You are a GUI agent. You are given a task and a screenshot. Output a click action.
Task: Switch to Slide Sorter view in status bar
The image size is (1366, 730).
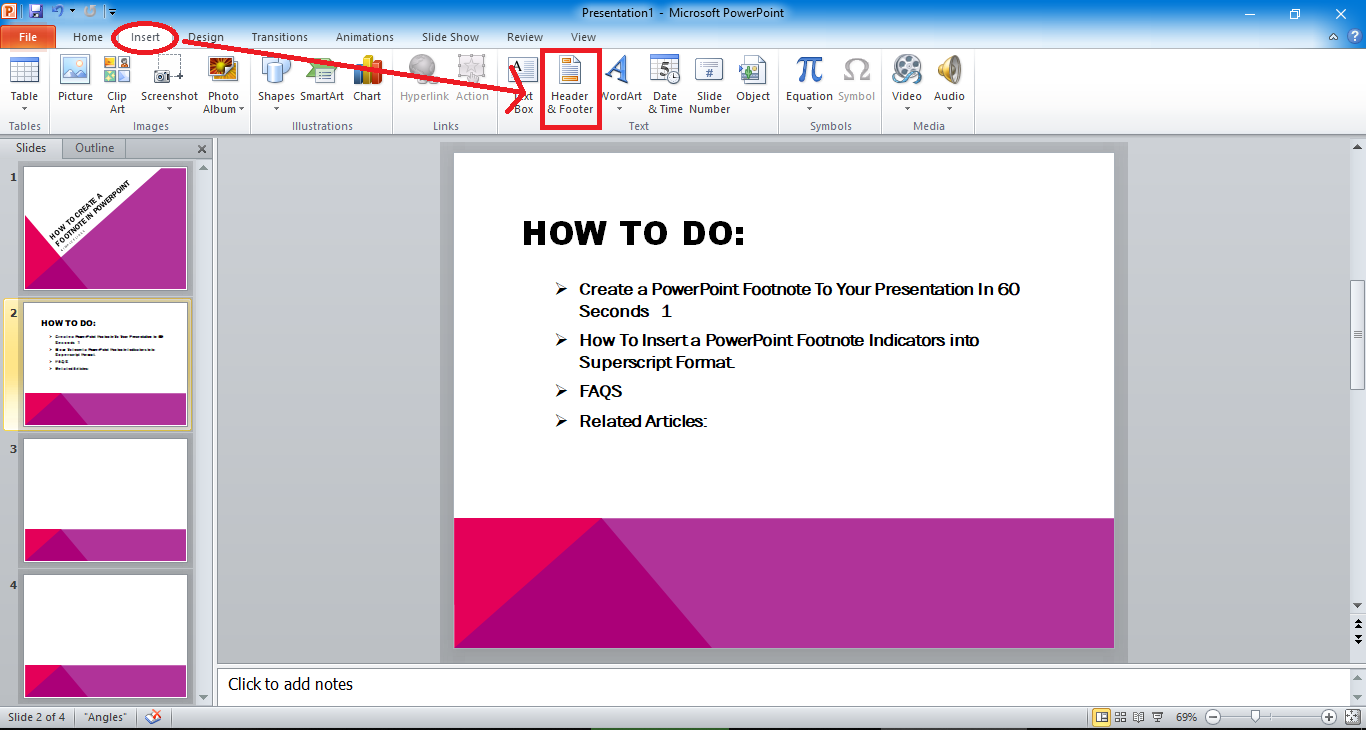coord(1120,717)
